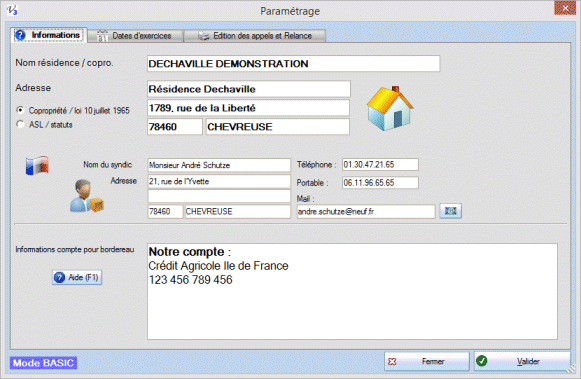Open the Edition des appels et Relance tab
The width and height of the screenshot is (581, 379).
255,36
